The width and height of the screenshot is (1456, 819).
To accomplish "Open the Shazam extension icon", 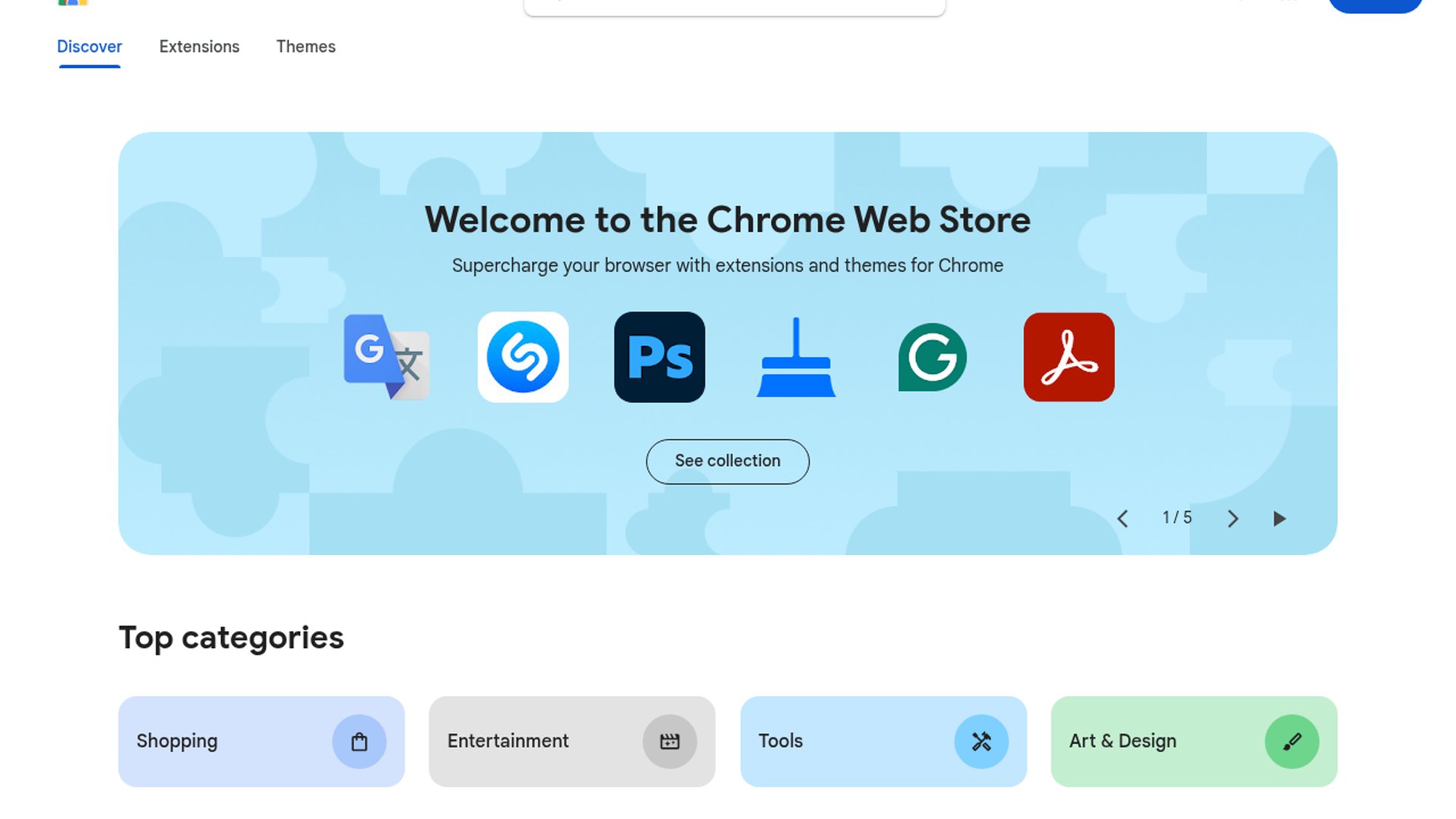I will pyautogui.click(x=522, y=356).
